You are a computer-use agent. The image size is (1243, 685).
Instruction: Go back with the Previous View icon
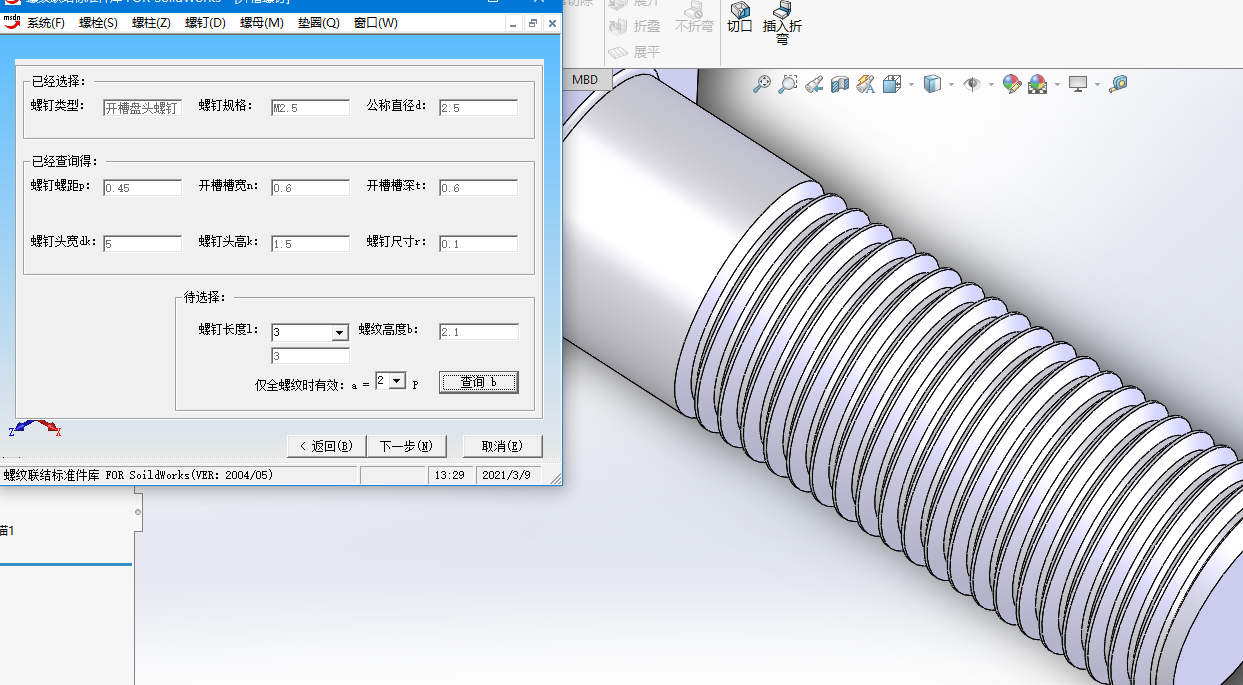tap(814, 84)
